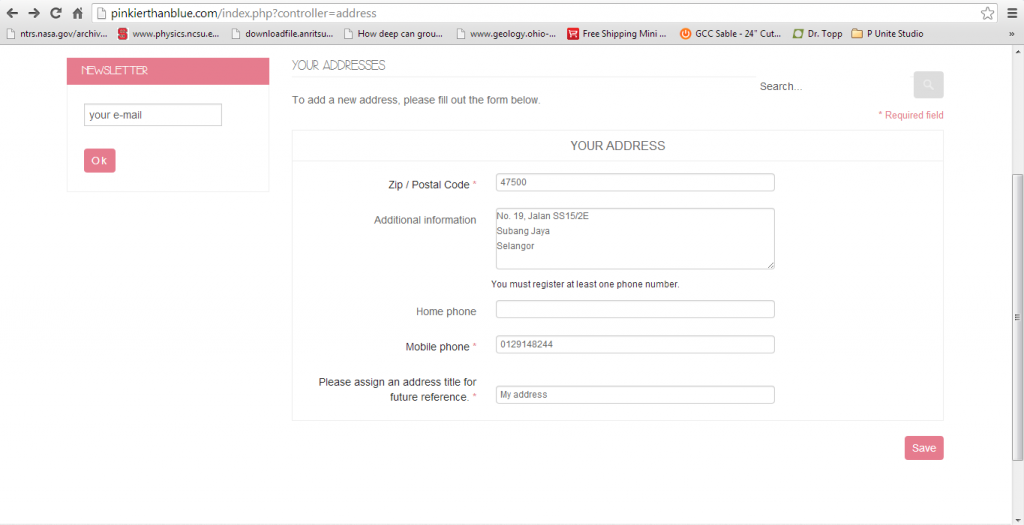Image resolution: width=1024 pixels, height=525 pixels.
Task: Focus the Zip / Postal Code field
Action: [635, 182]
